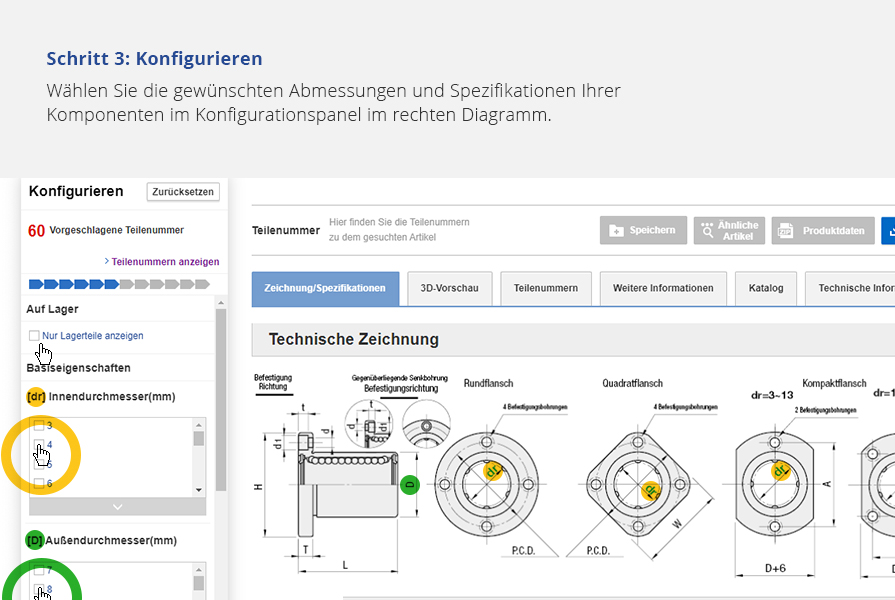Click the configuration panel vertical scrollbar

(221, 400)
